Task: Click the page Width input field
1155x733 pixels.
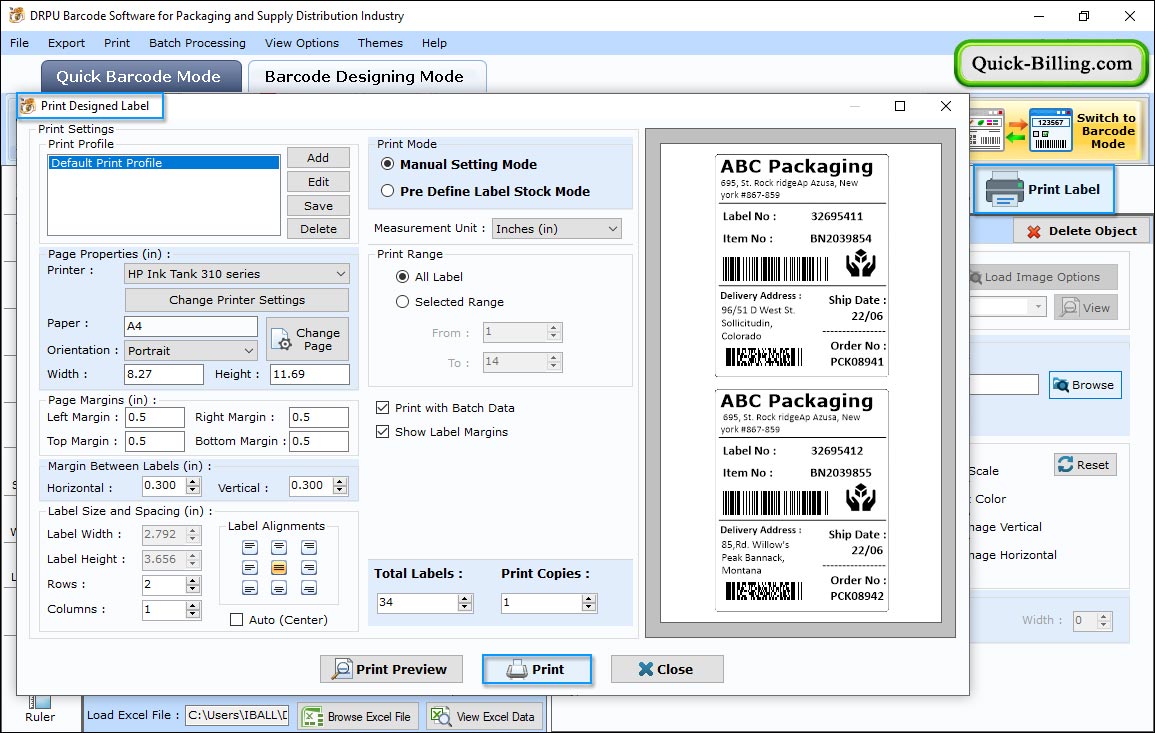Action: (x=164, y=374)
